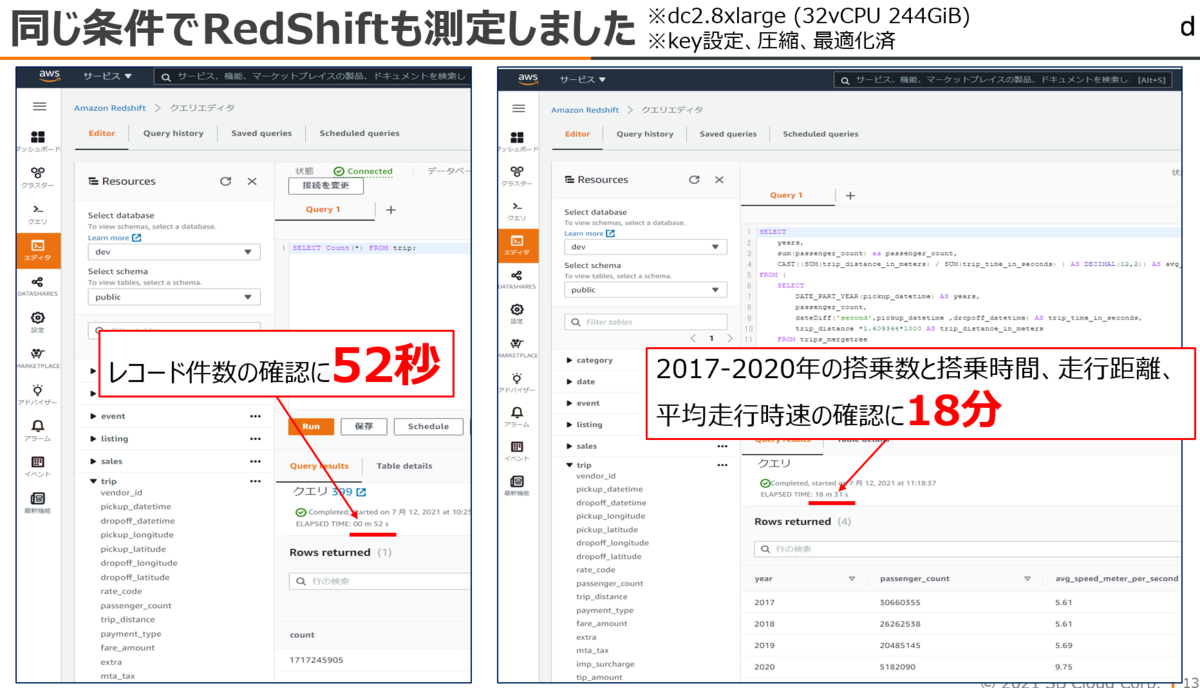Image resolution: width=1200 pixels, height=688 pixels.
Task: Open アラーム bell icon in left screenshot
Action: point(38,426)
